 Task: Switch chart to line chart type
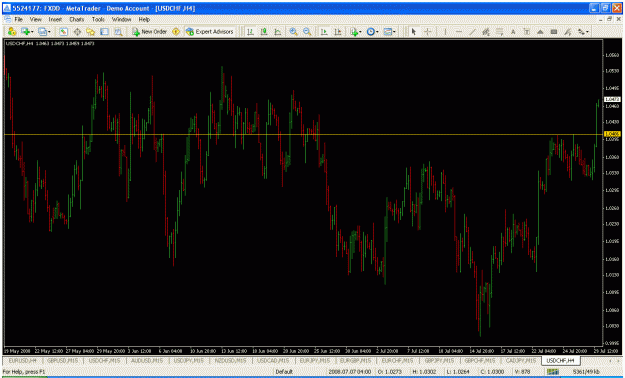(278, 32)
